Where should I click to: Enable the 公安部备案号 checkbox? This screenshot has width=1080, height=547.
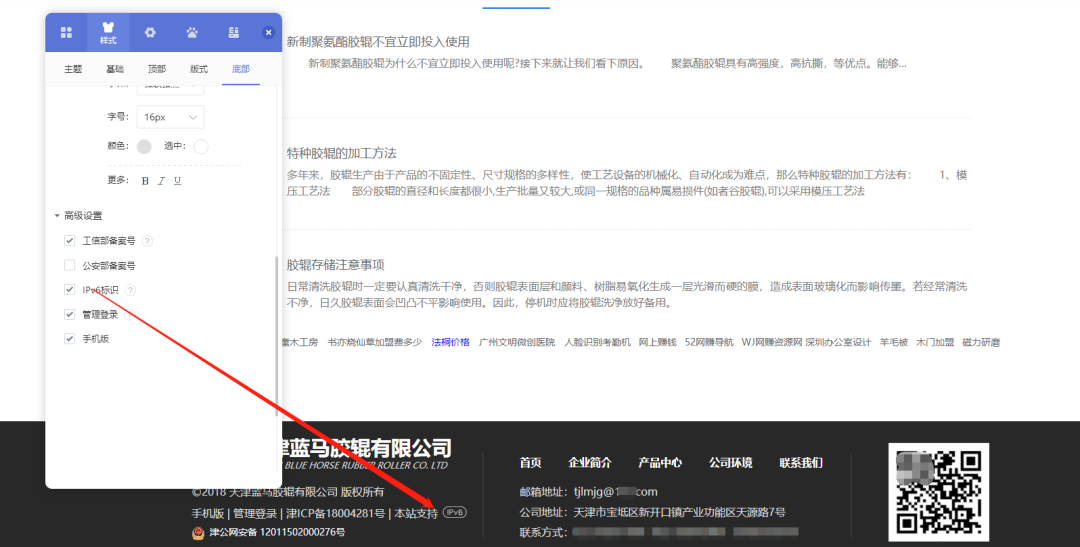(70, 266)
